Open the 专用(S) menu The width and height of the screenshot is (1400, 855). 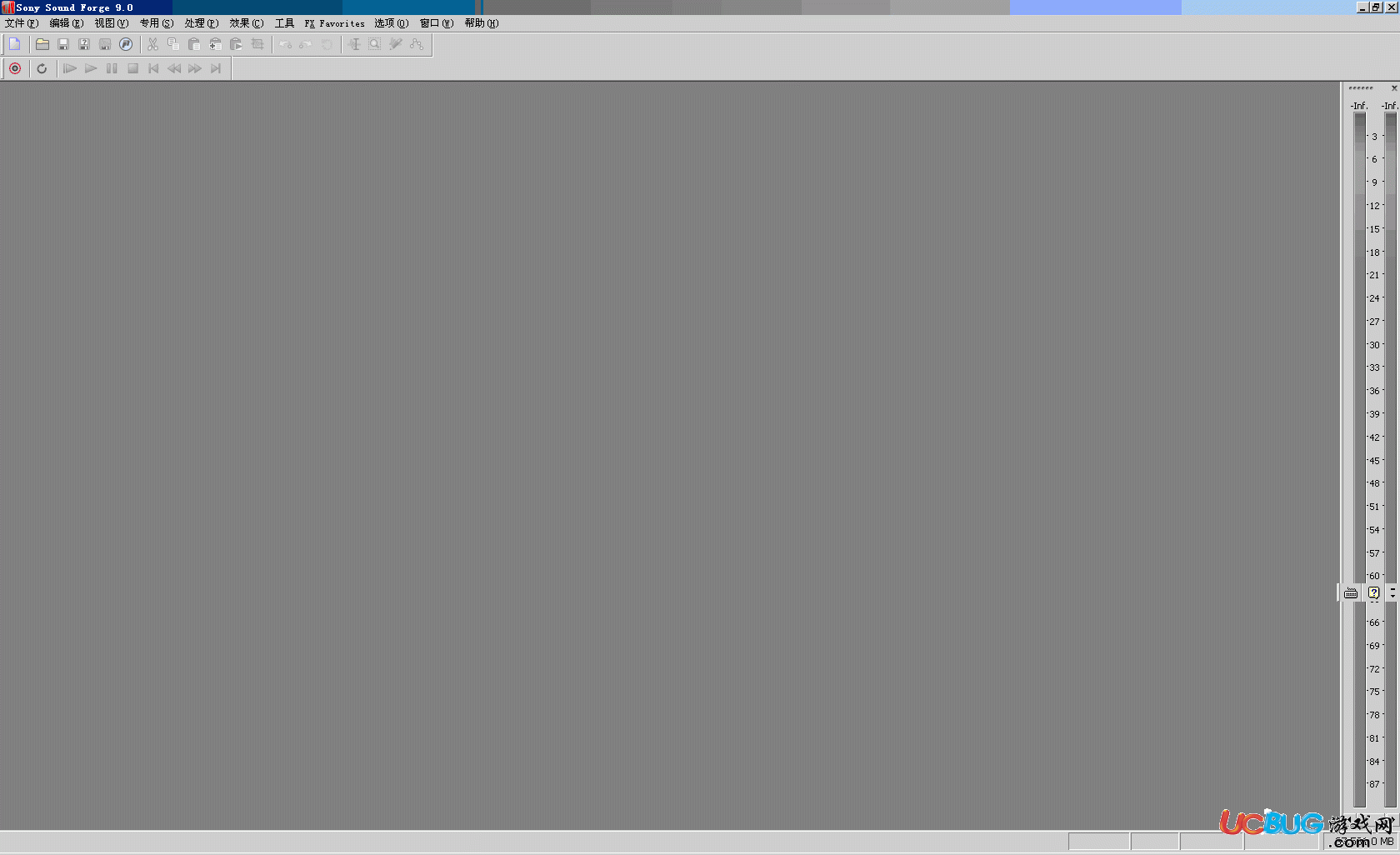[157, 23]
